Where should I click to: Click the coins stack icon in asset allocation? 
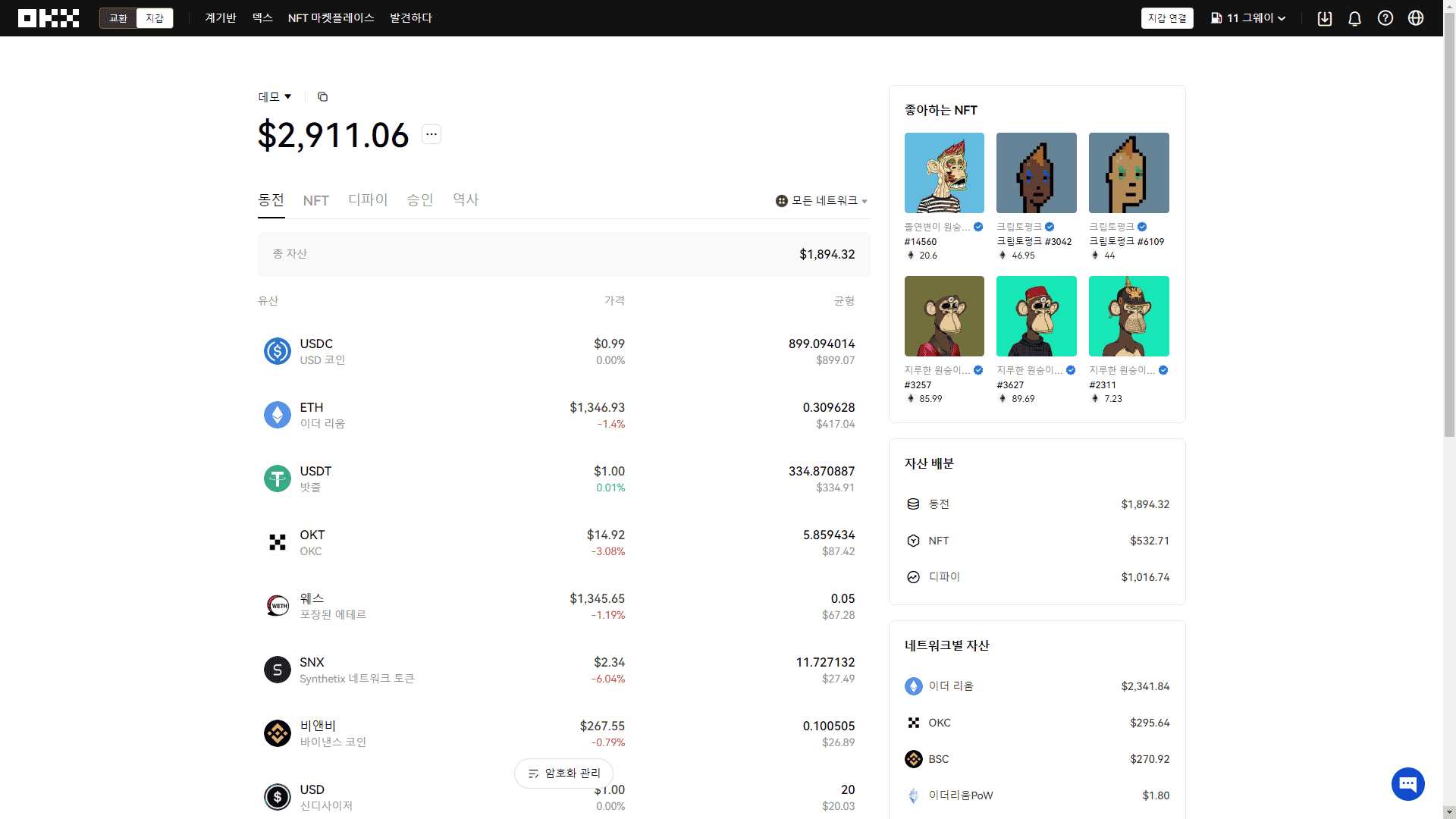pos(914,504)
